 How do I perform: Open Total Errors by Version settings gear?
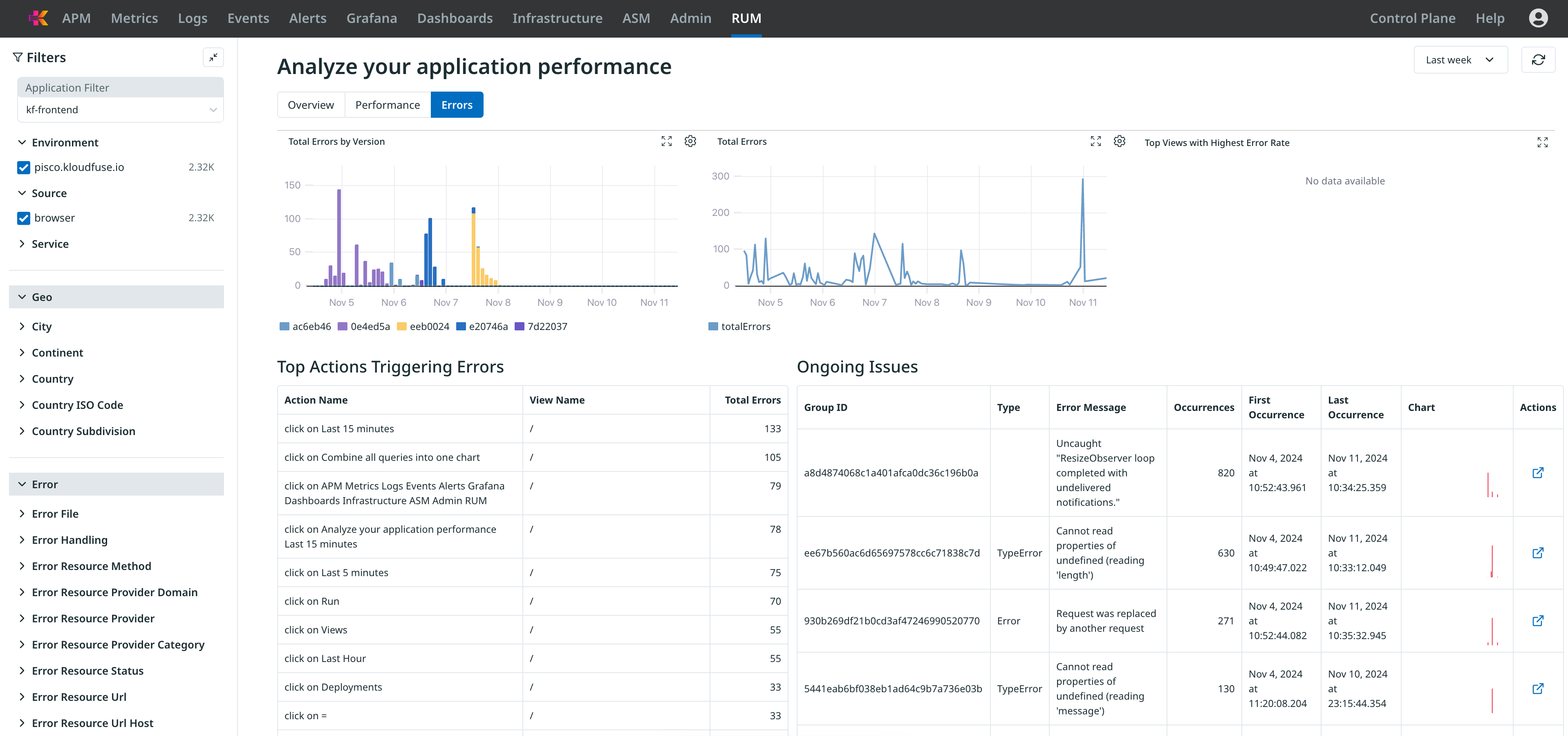tap(690, 141)
